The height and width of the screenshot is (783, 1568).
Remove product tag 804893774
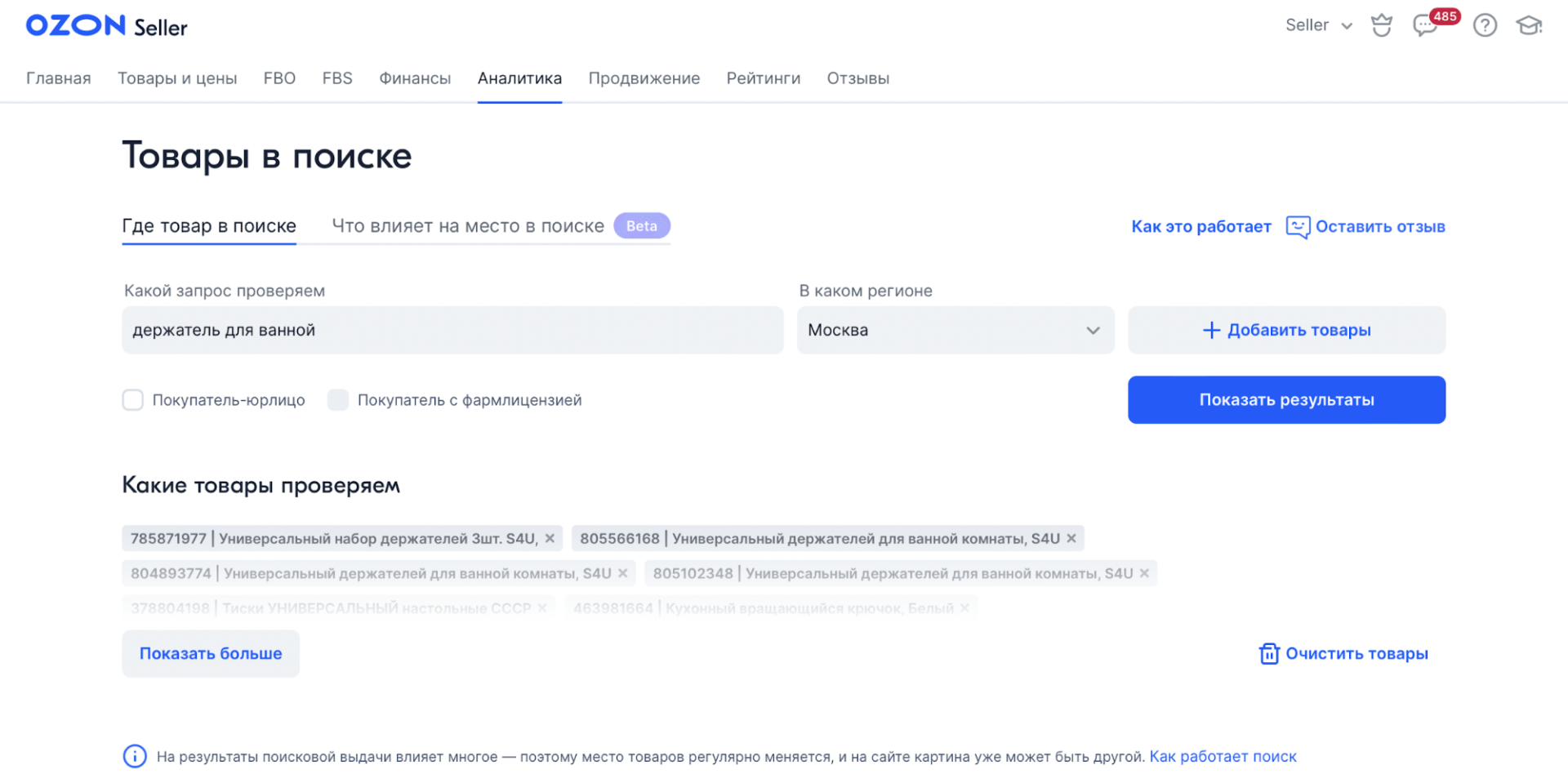pos(622,573)
